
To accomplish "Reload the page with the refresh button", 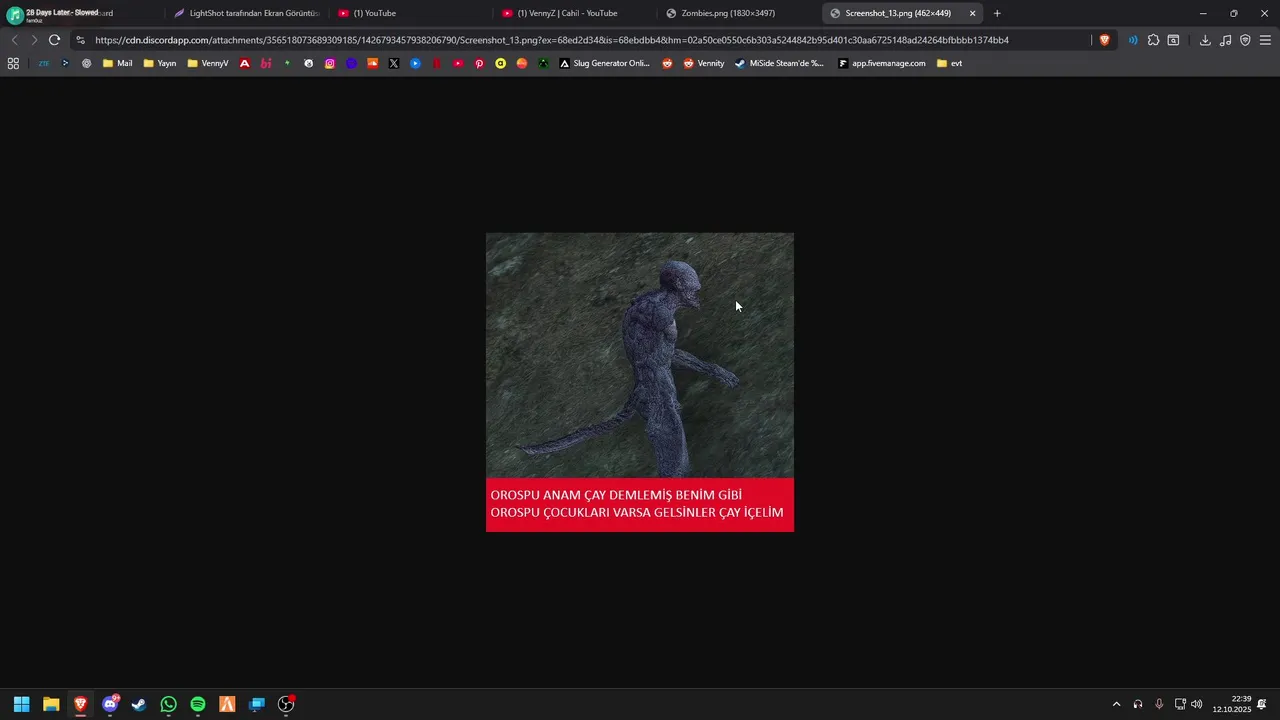I will coord(54,40).
